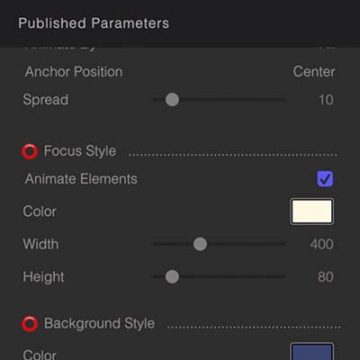Click the Height slider handle
The height and width of the screenshot is (360, 360).
click(172, 277)
